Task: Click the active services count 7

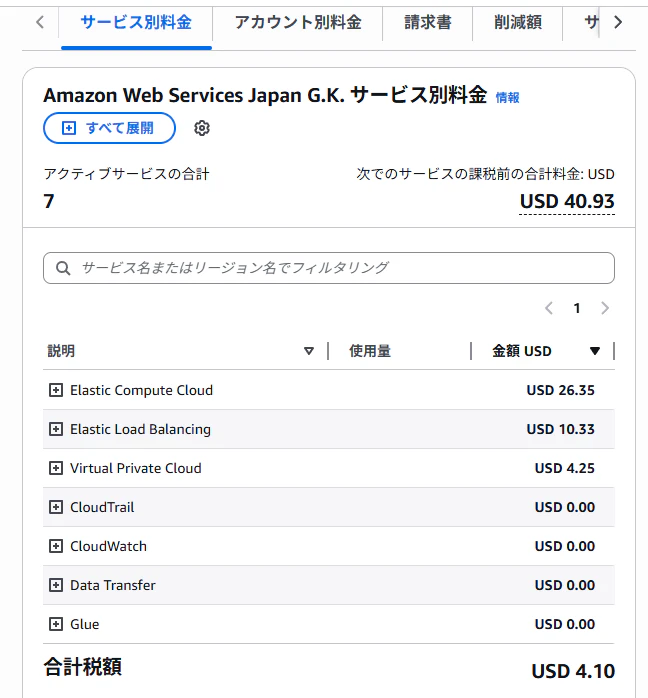Action: click(49, 201)
